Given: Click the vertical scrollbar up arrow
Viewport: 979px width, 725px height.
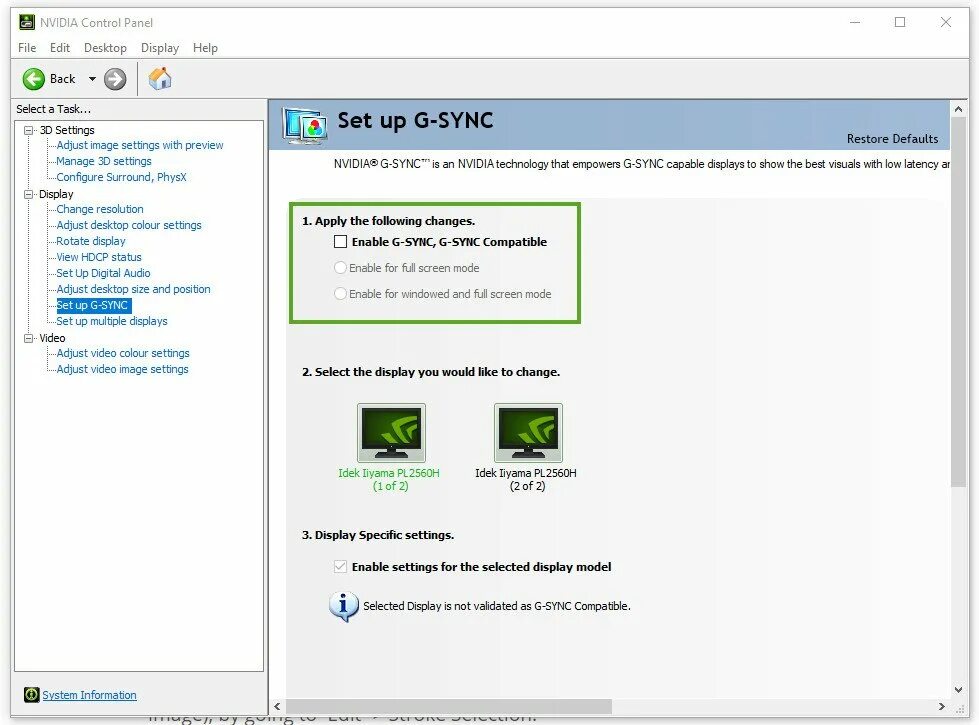Looking at the screenshot, I should click(958, 109).
